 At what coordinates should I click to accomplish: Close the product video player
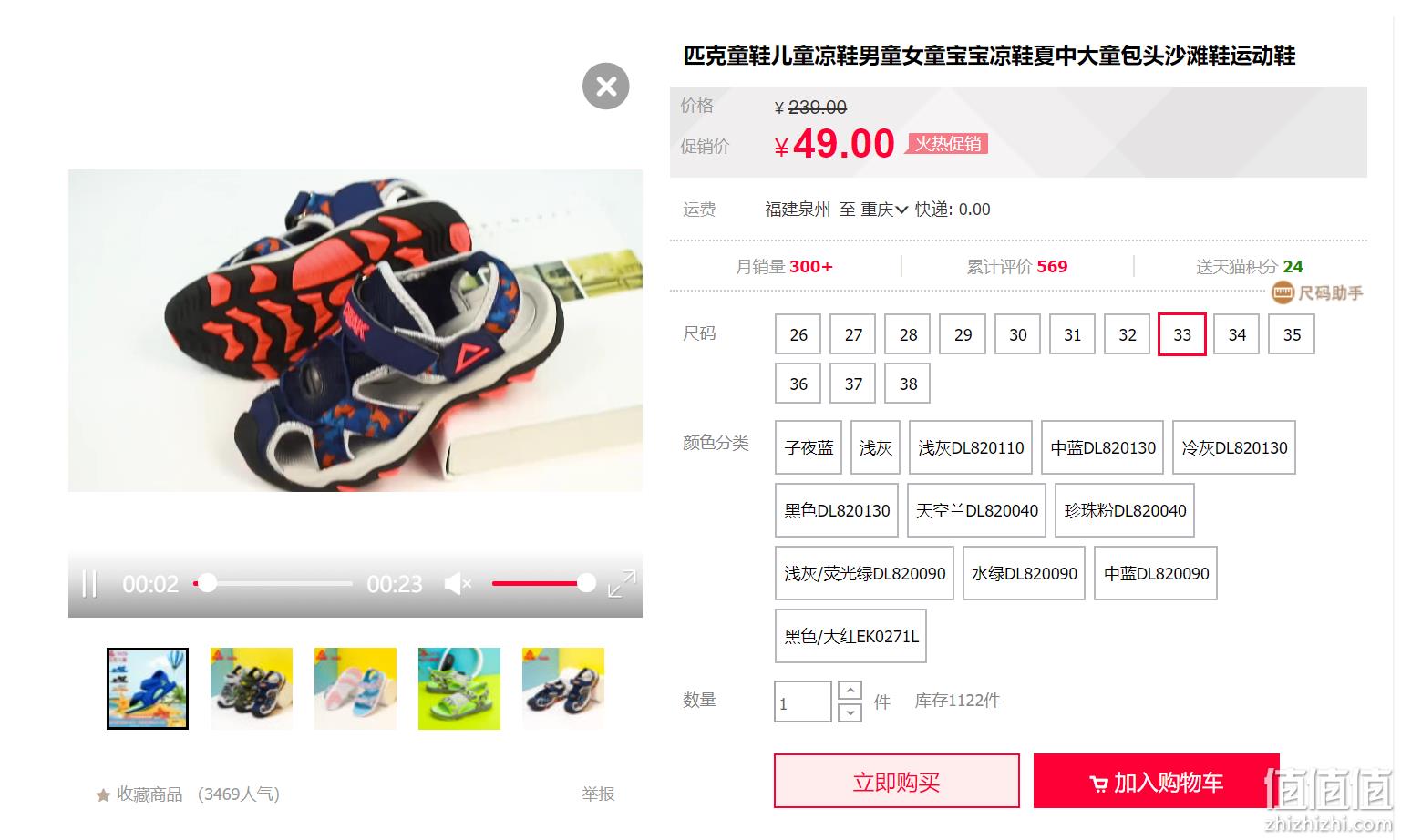tap(606, 87)
